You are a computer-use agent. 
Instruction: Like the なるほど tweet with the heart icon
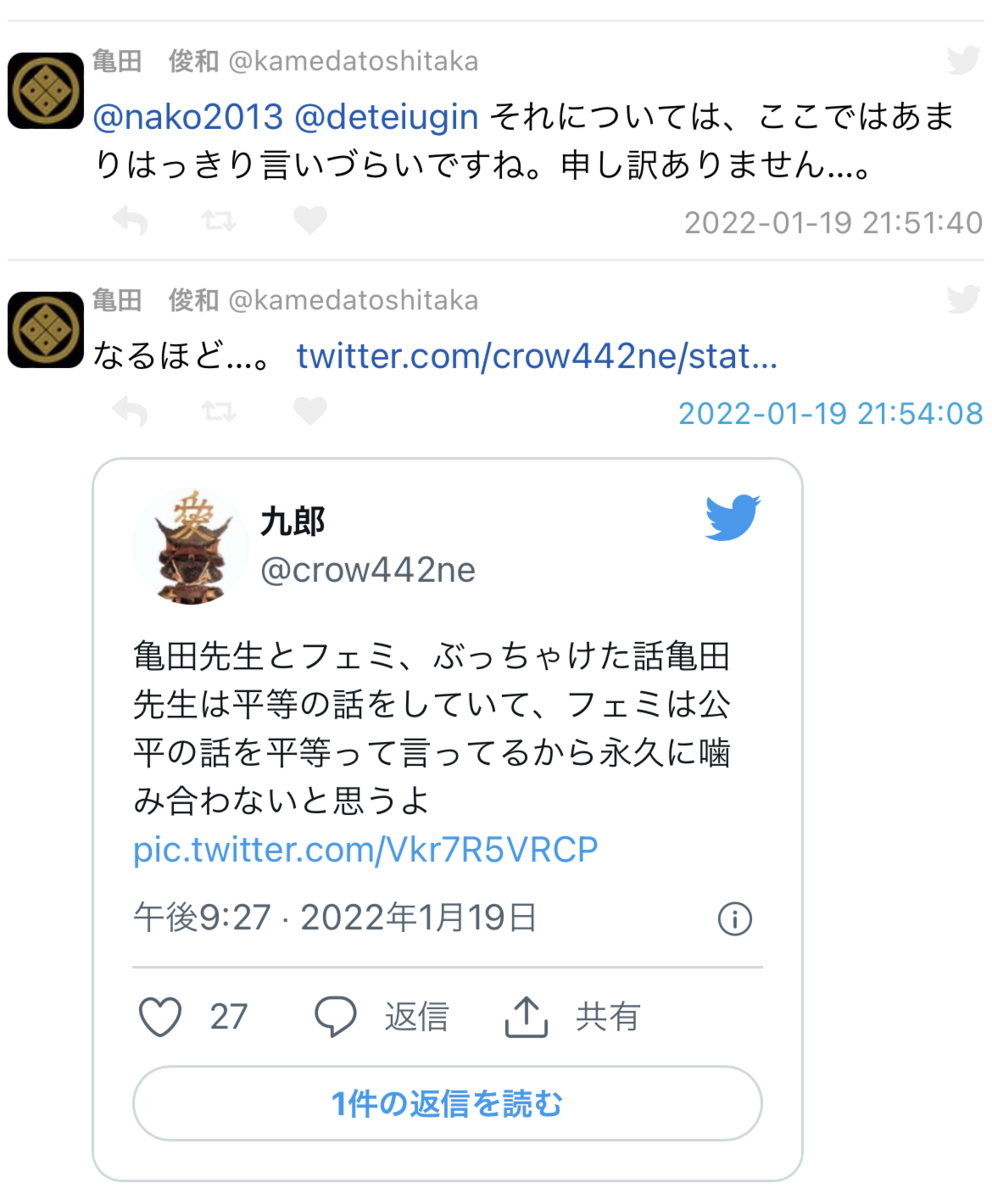[310, 410]
